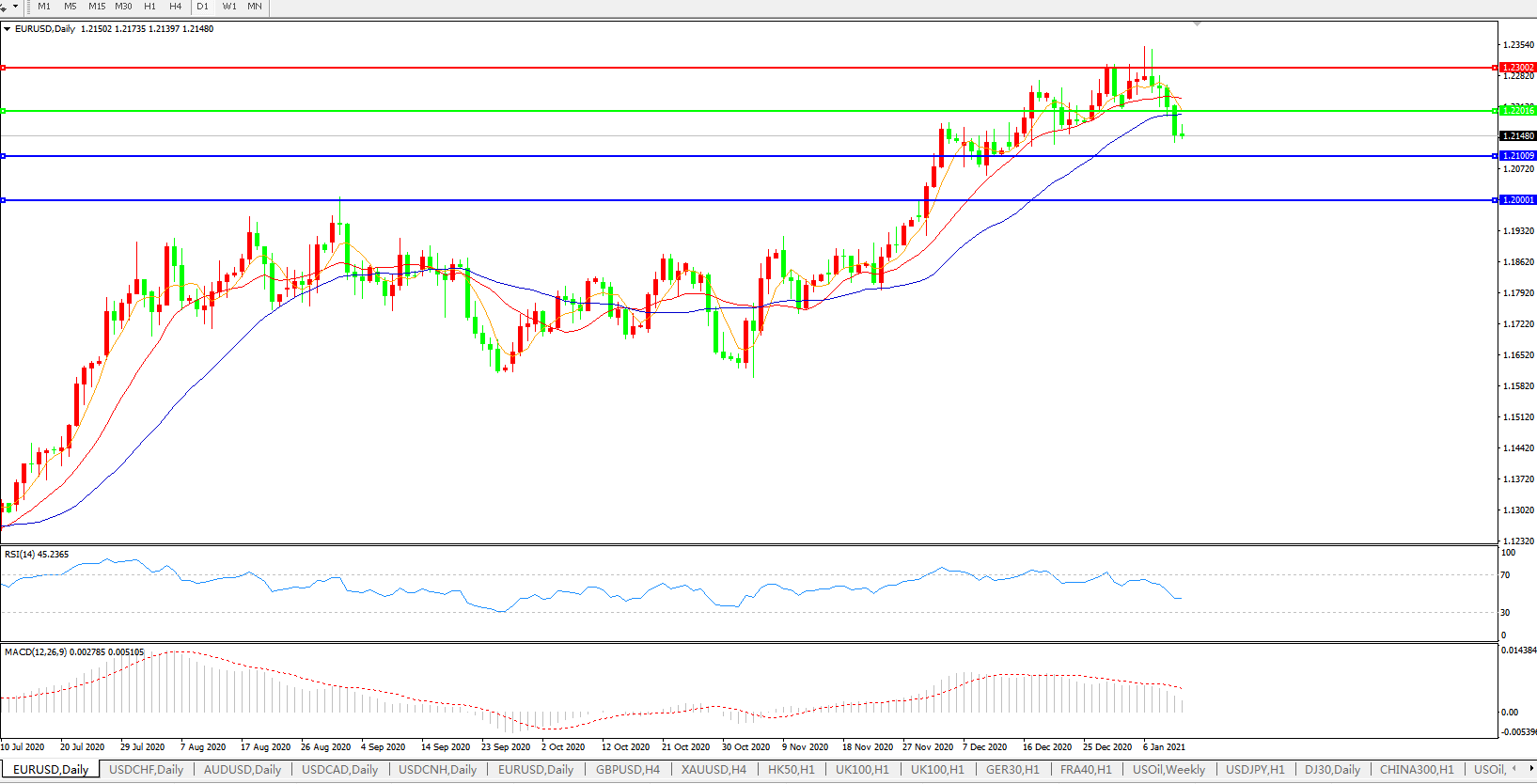
Task: Click the toolbar grip handle before M1
Action: 29,7
